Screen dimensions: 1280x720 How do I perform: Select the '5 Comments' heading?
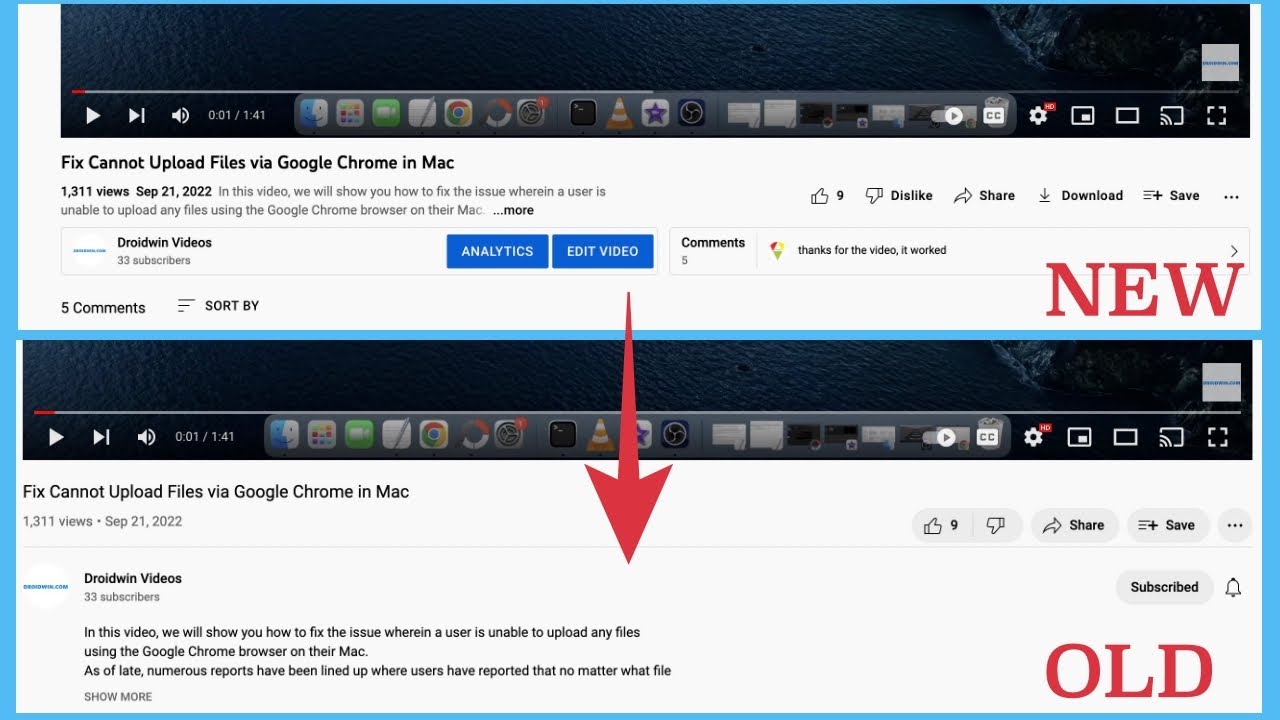[103, 308]
